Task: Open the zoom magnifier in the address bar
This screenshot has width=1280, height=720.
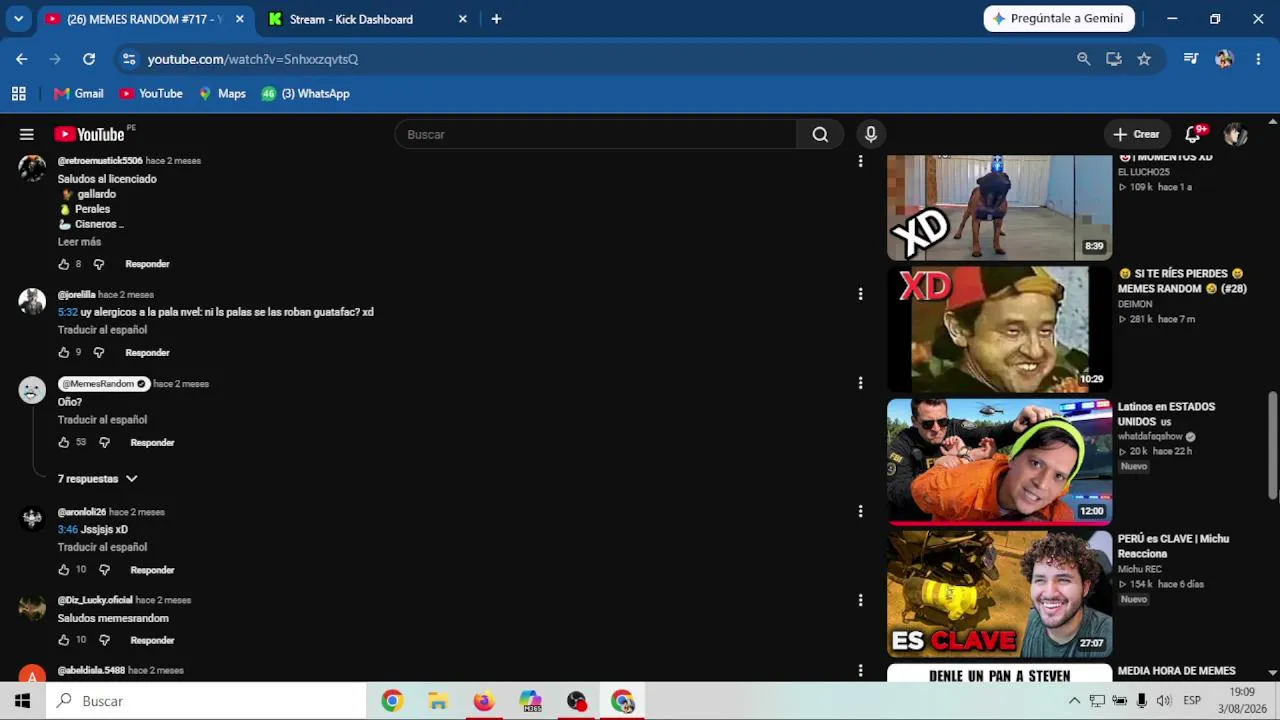Action: [x=1083, y=59]
